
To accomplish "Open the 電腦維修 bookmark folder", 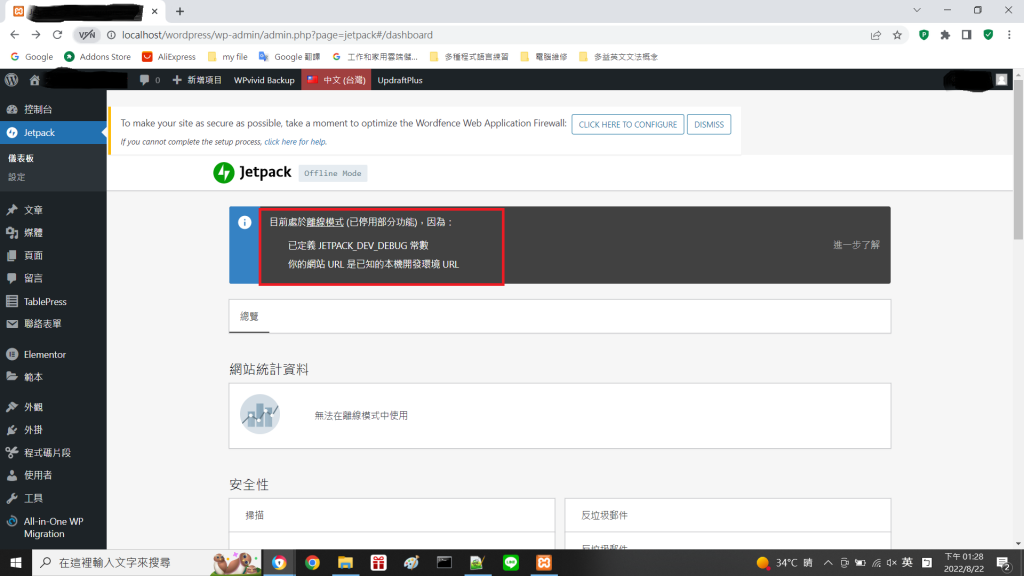I will (x=544, y=57).
